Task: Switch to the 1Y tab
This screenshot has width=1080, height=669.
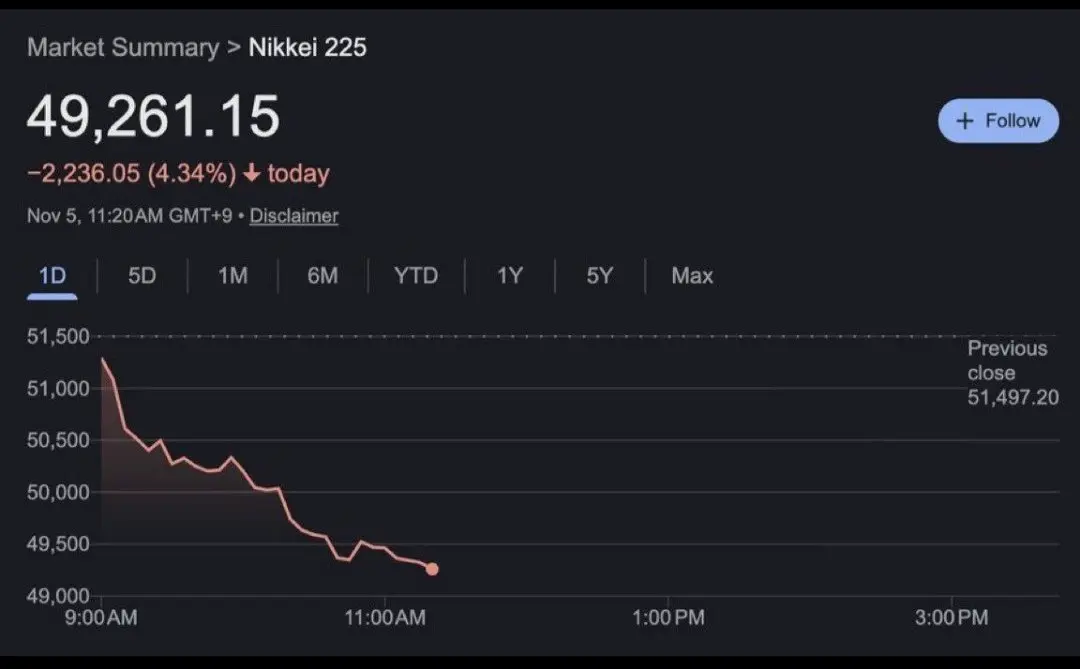Action: point(510,276)
